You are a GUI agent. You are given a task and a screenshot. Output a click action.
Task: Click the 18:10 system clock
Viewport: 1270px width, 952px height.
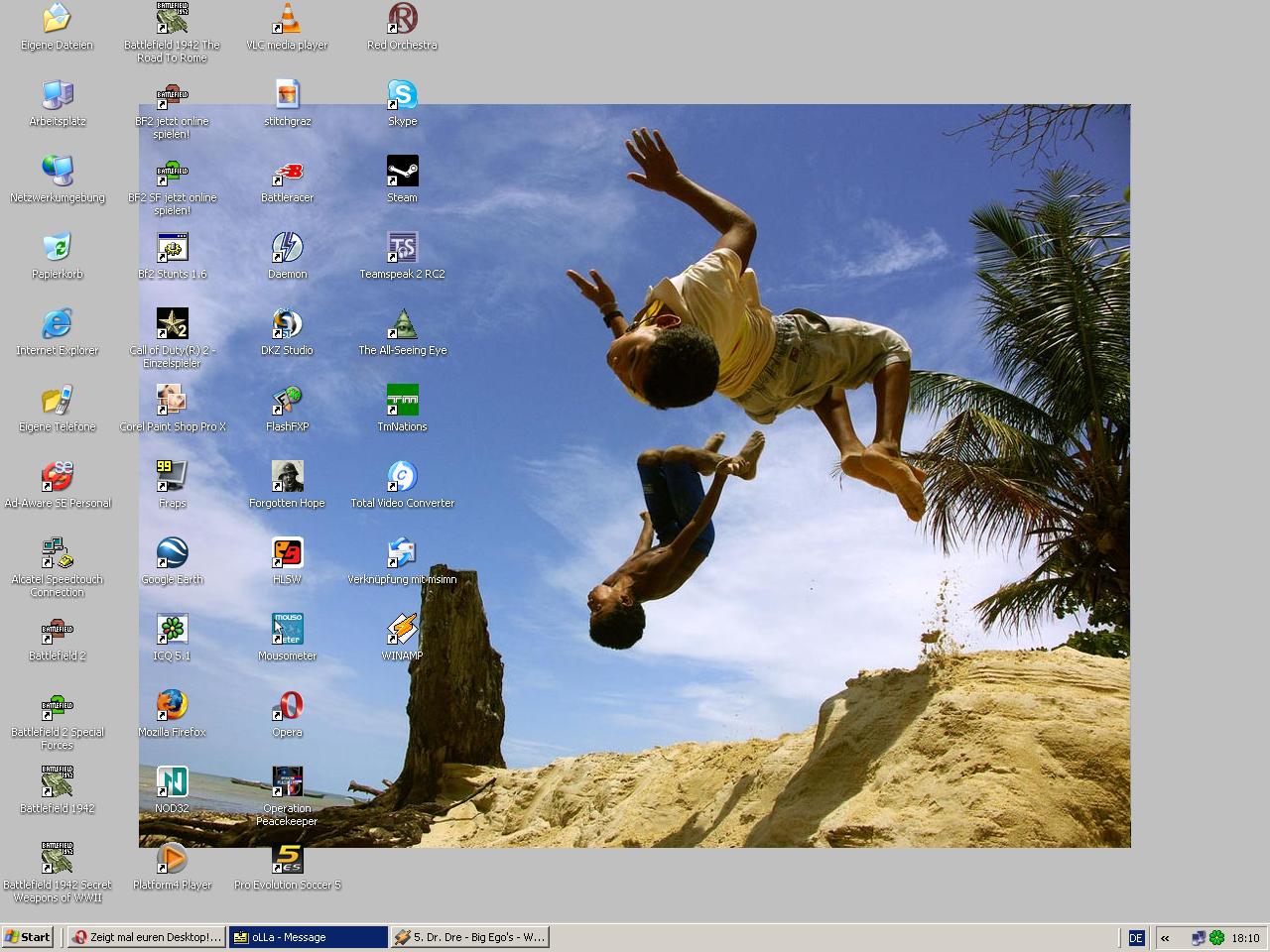[x=1245, y=937]
